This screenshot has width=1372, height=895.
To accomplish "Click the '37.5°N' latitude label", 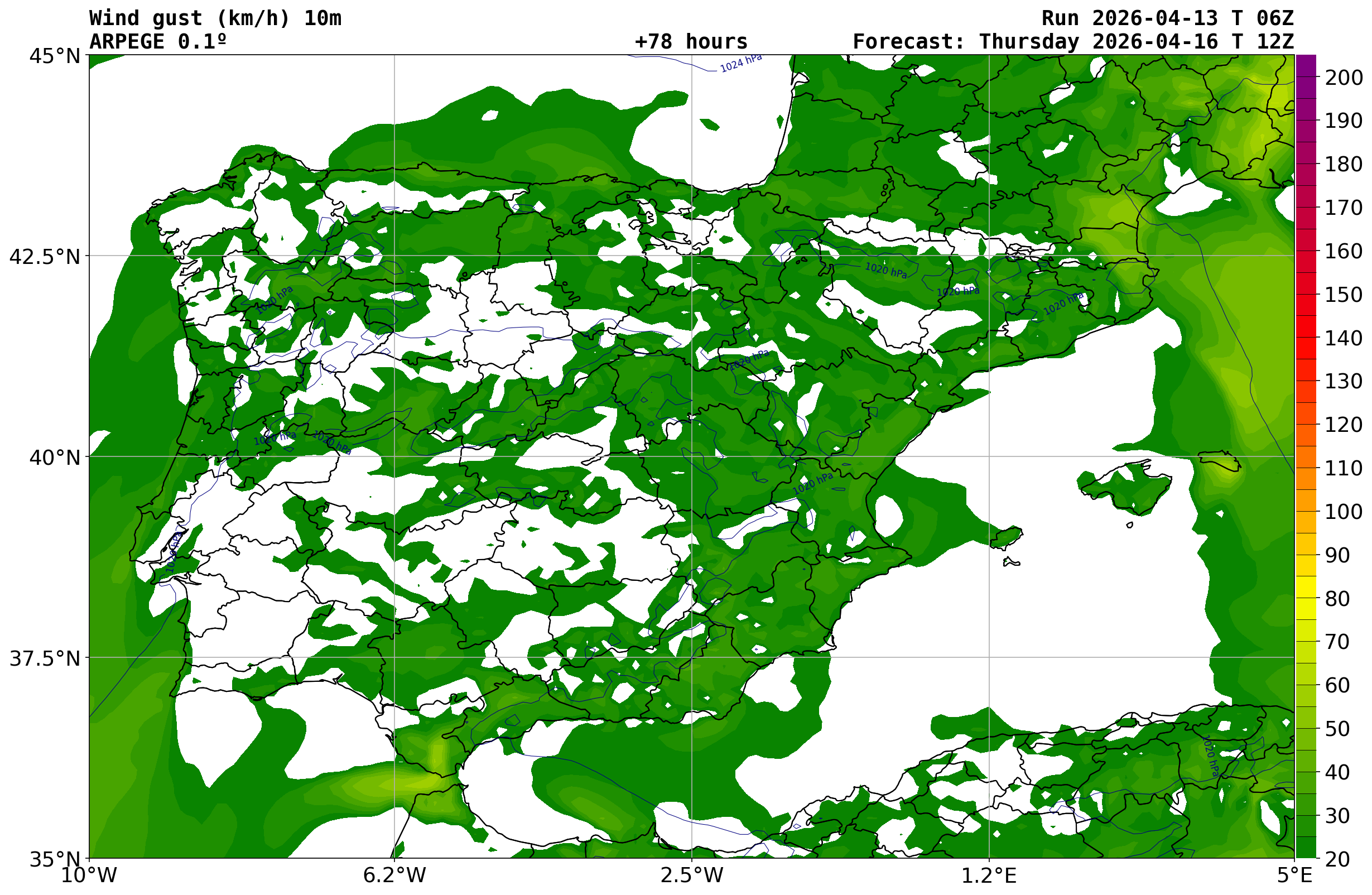I will pos(45,658).
